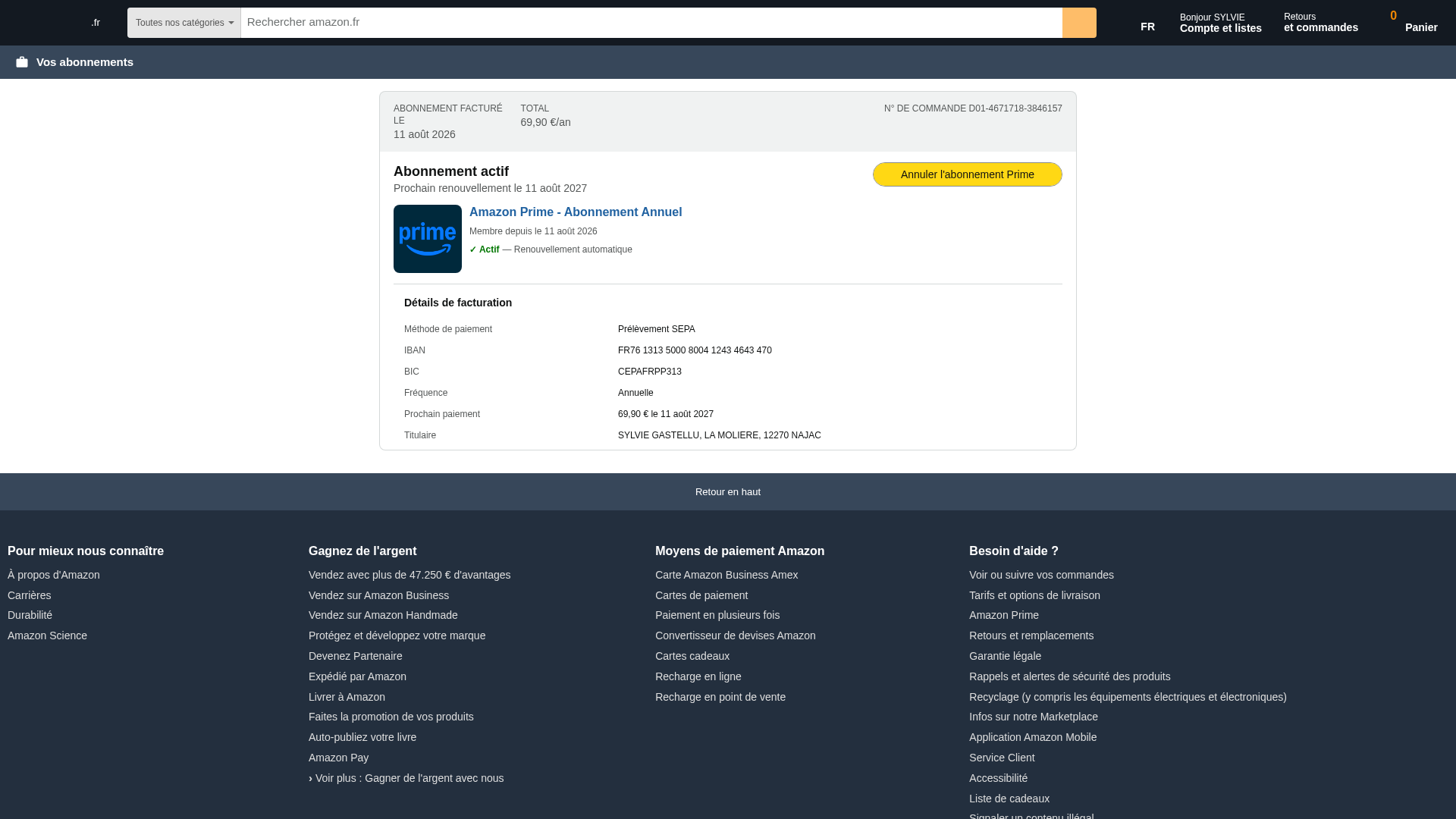Open the Toutes nos catégories dropdown

(184, 23)
